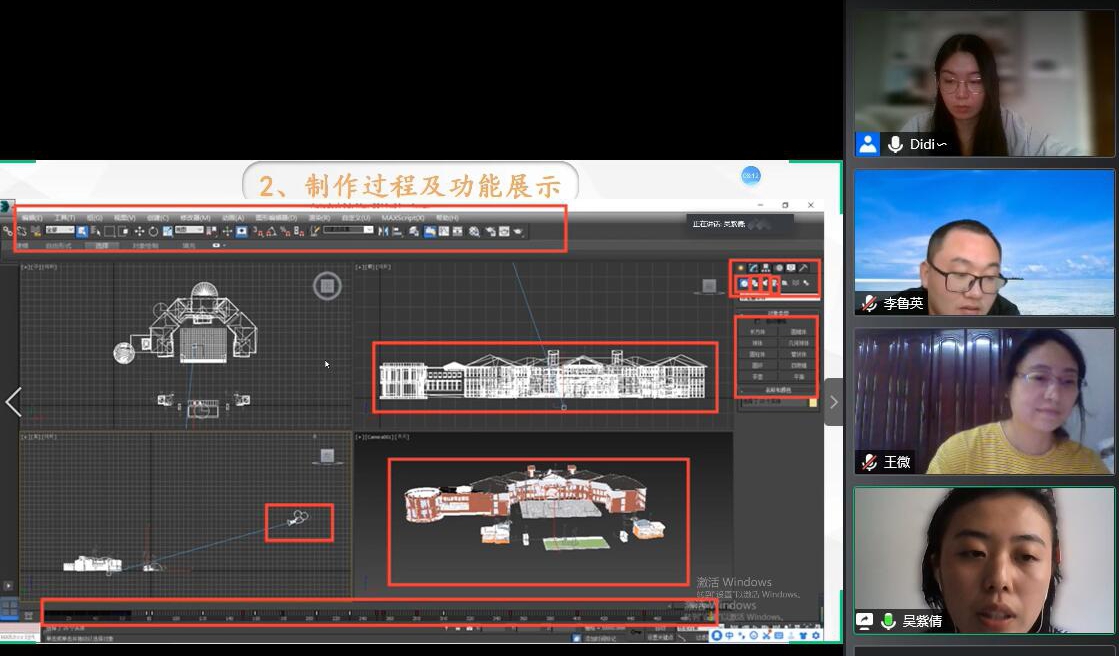The image size is (1119, 657).
Task: Click the yellow object color swatch
Action: coord(813,403)
